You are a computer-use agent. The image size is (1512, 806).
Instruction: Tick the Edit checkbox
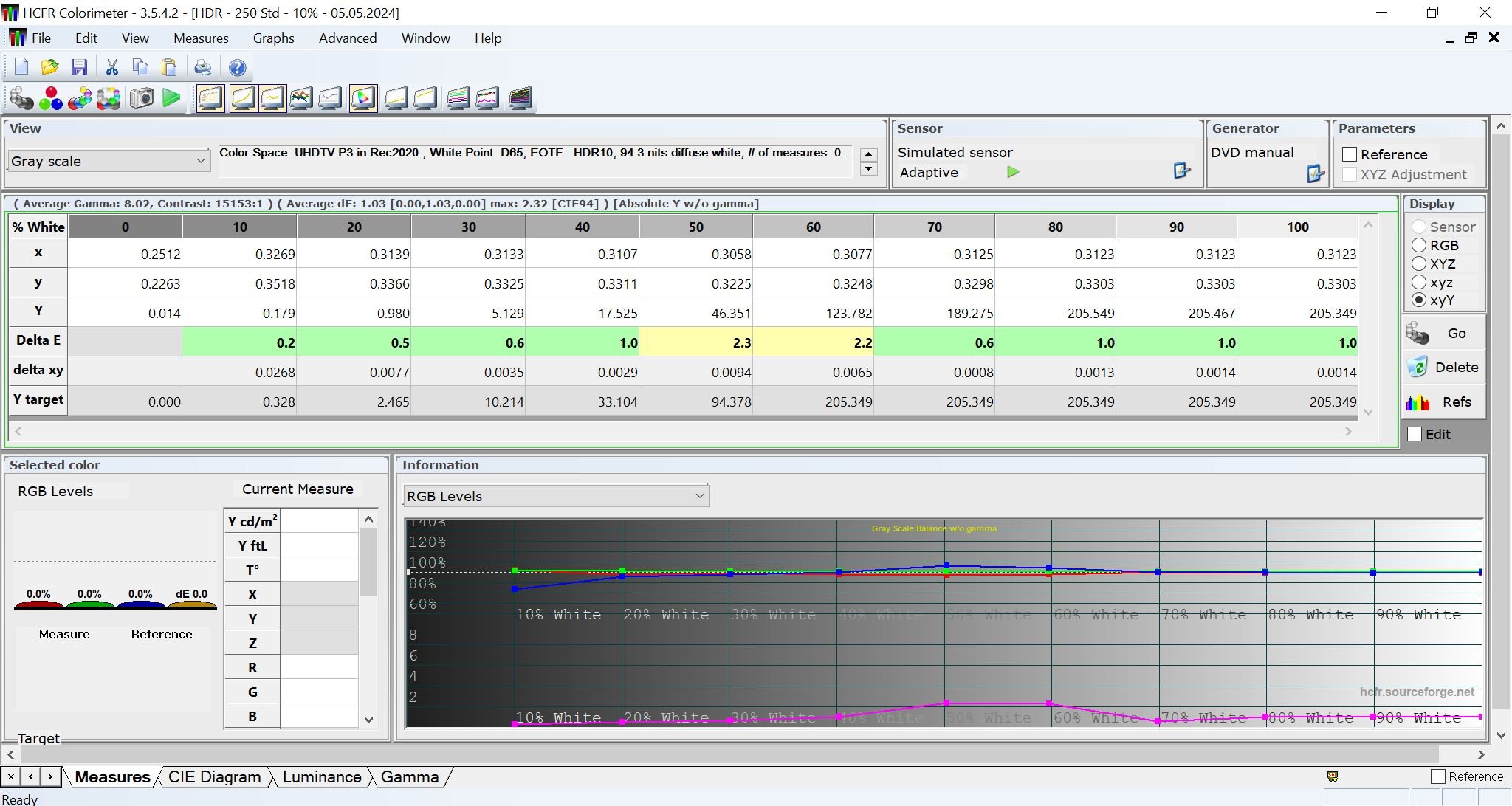(x=1415, y=434)
